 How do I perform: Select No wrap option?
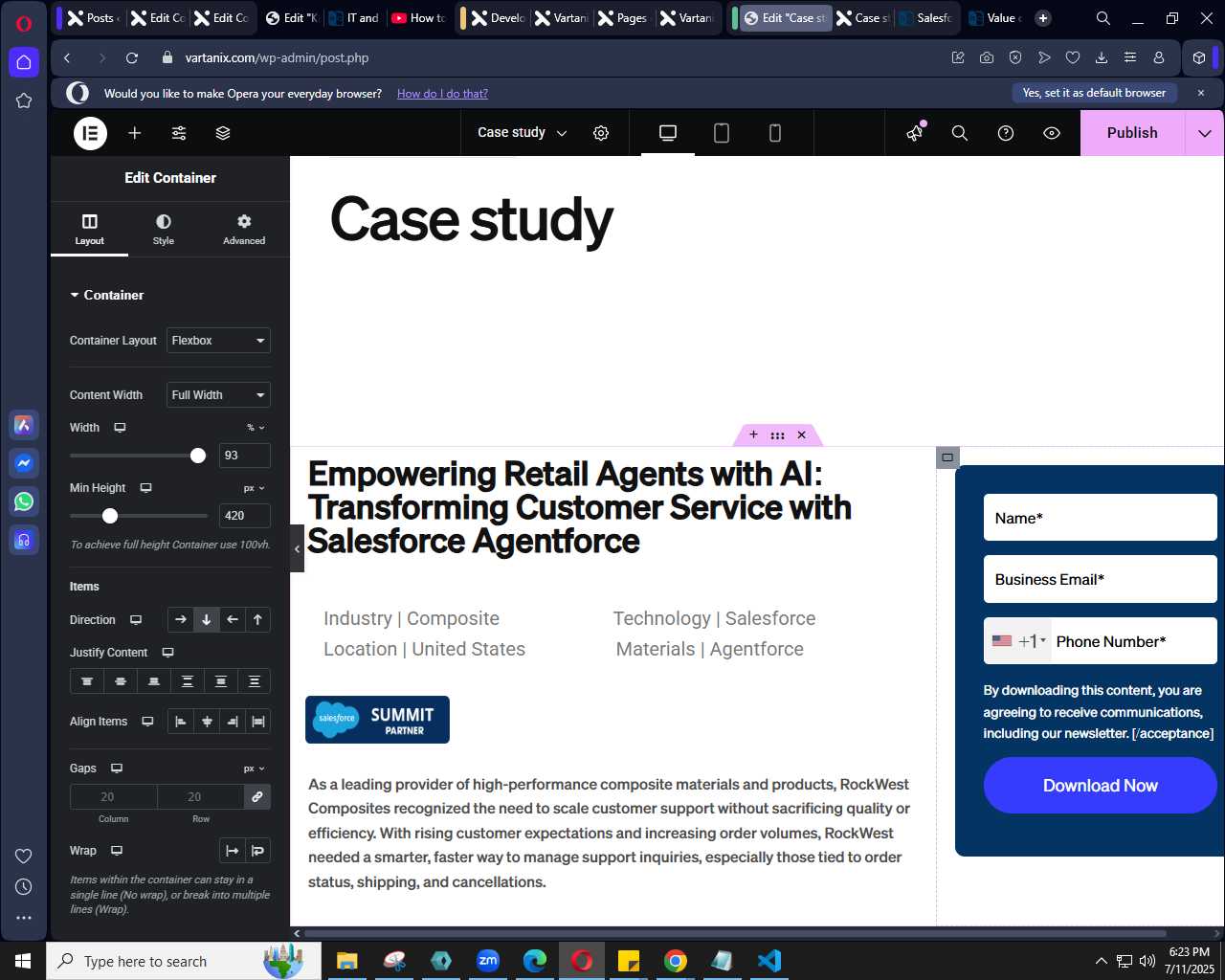coord(232,851)
